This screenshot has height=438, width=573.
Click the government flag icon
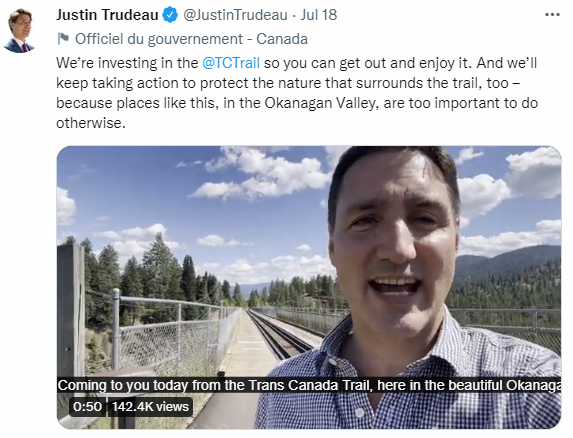tap(63, 38)
